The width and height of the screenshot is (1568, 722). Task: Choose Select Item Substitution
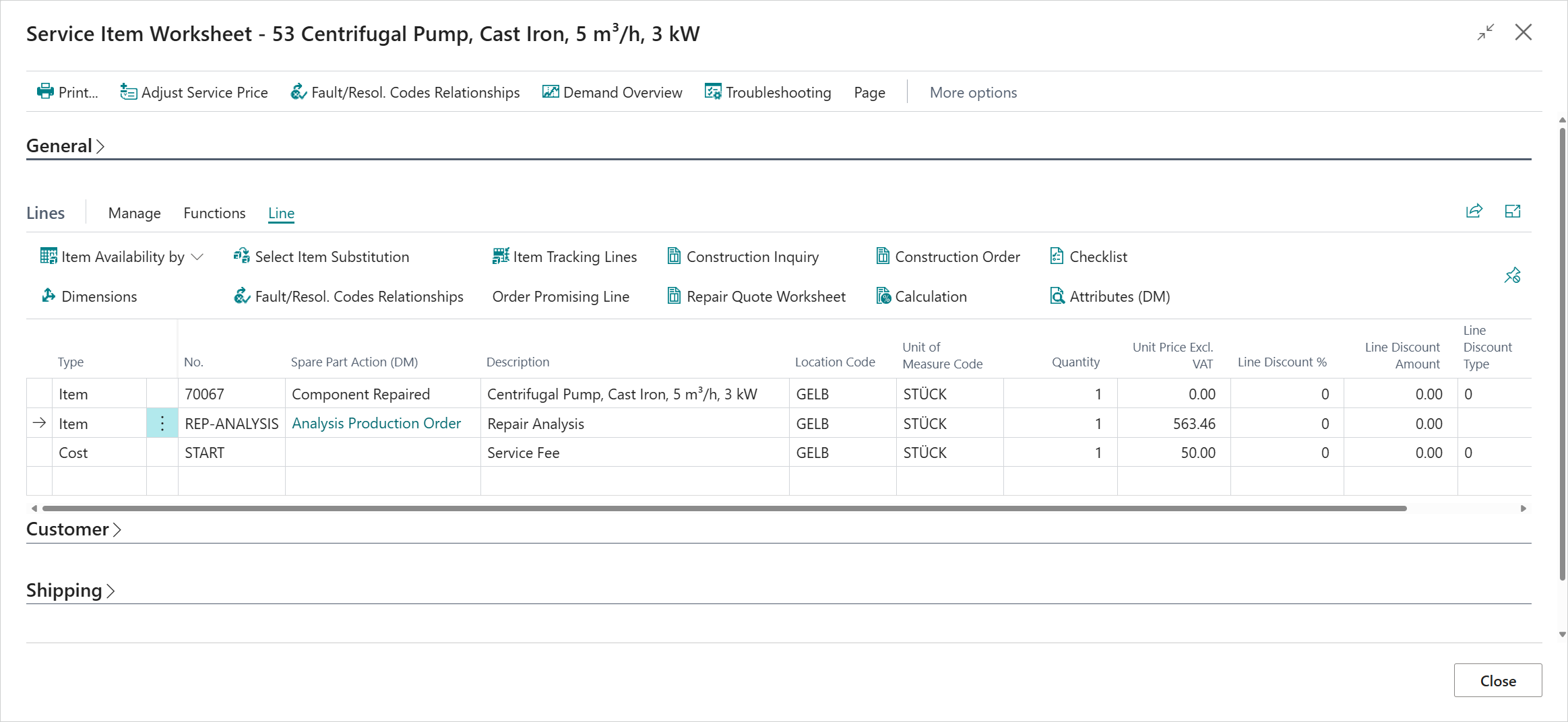pyautogui.click(x=321, y=257)
